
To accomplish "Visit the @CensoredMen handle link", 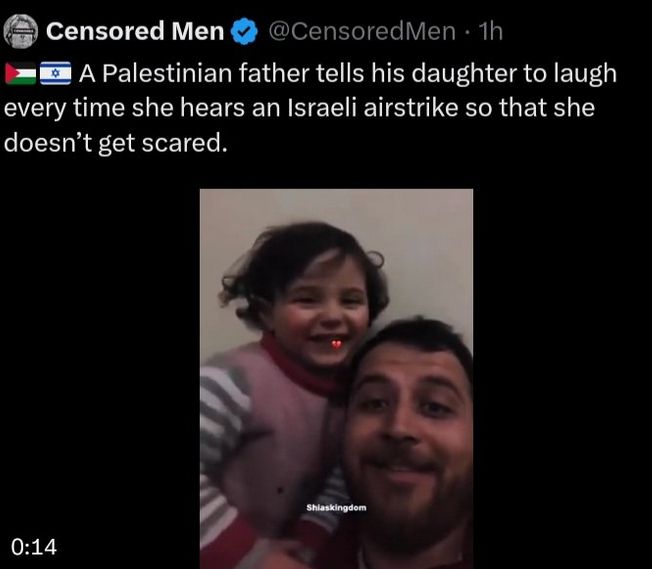I will point(362,31).
